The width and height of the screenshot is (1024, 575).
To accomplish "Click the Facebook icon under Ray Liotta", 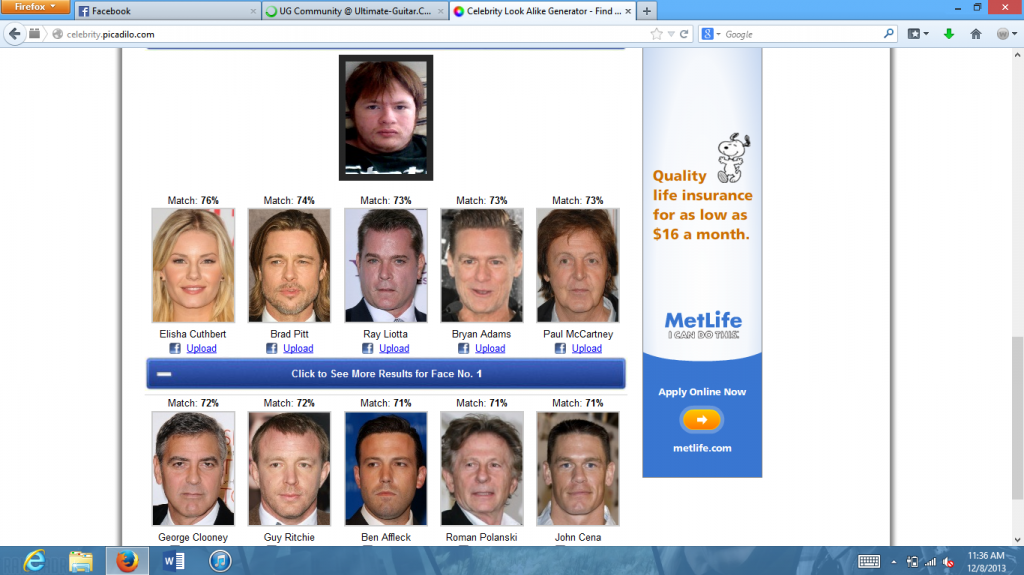I will [368, 348].
